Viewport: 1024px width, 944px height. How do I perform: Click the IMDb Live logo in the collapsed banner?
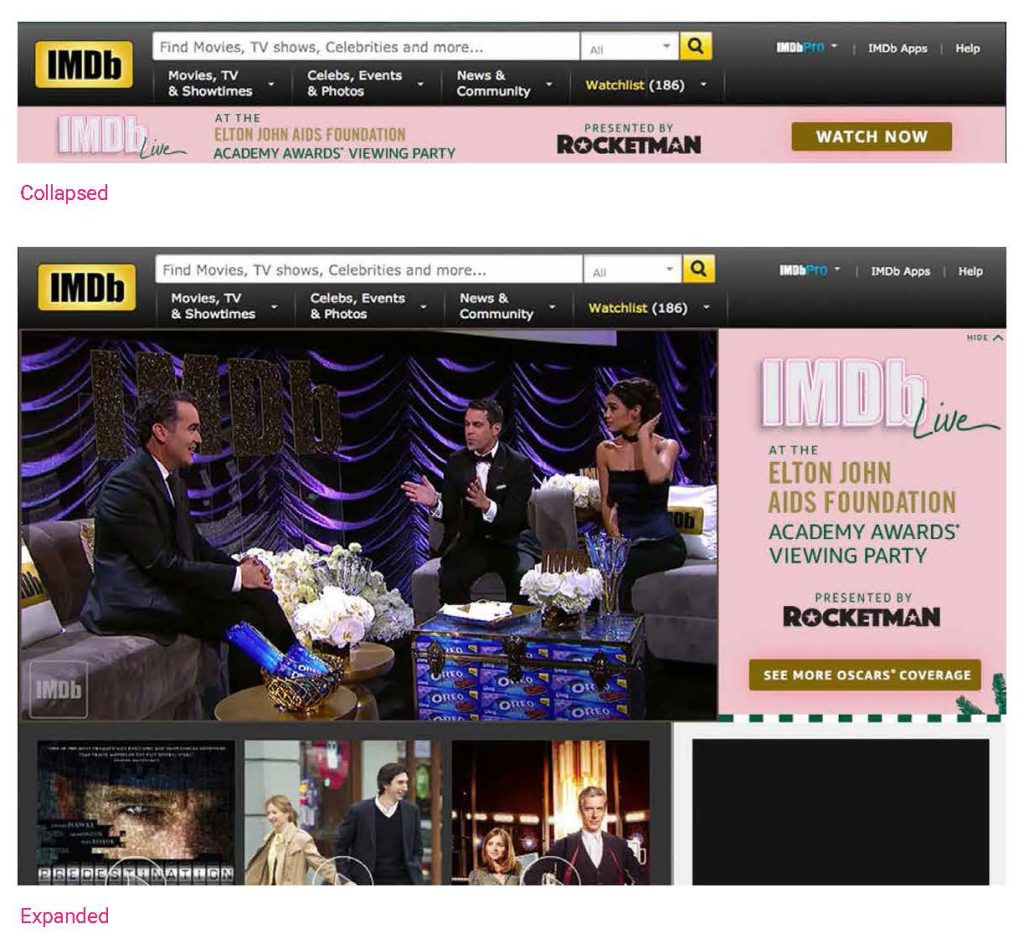point(121,136)
